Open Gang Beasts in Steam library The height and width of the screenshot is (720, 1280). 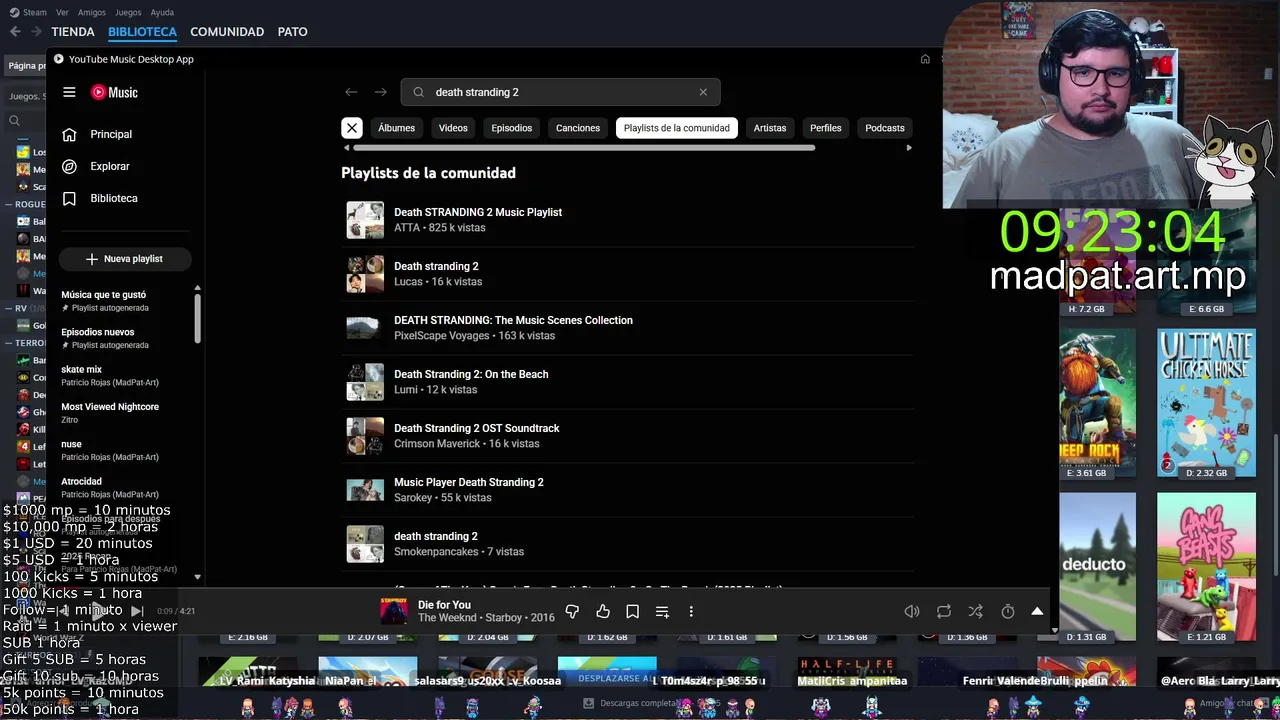click(x=1206, y=566)
